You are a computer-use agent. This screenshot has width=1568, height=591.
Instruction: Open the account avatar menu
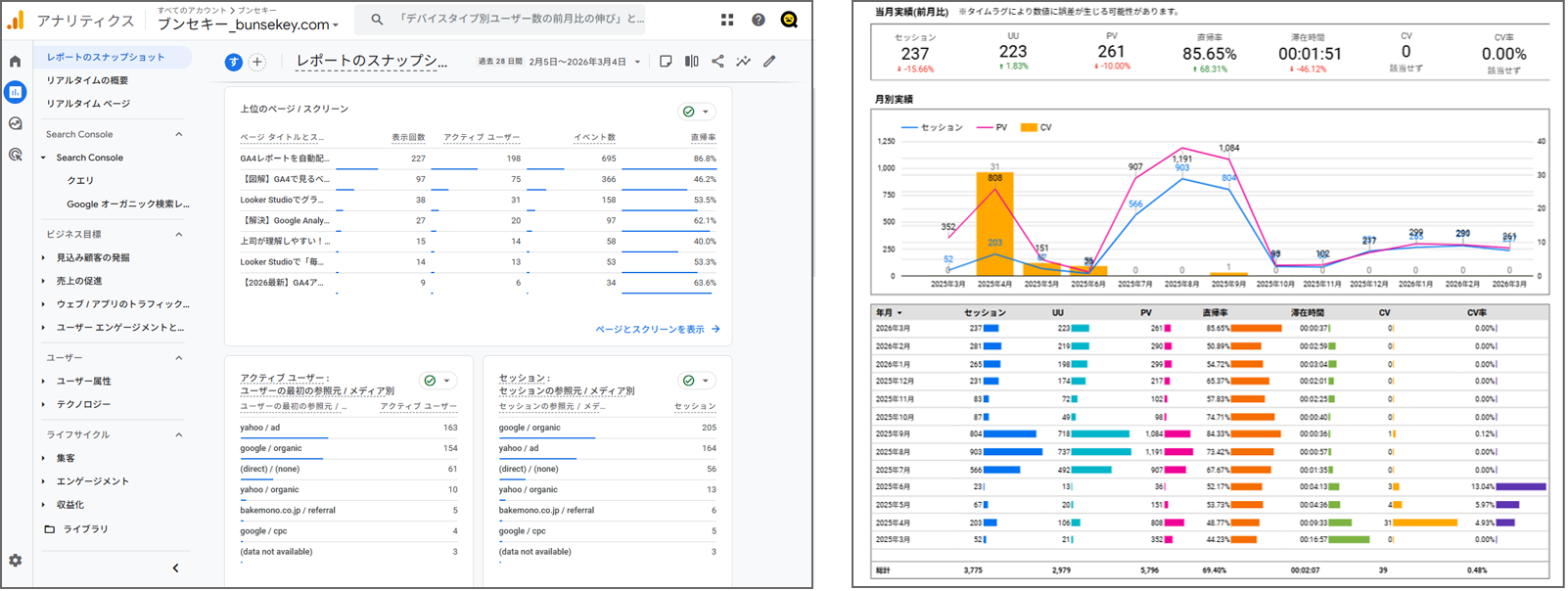coord(789,20)
